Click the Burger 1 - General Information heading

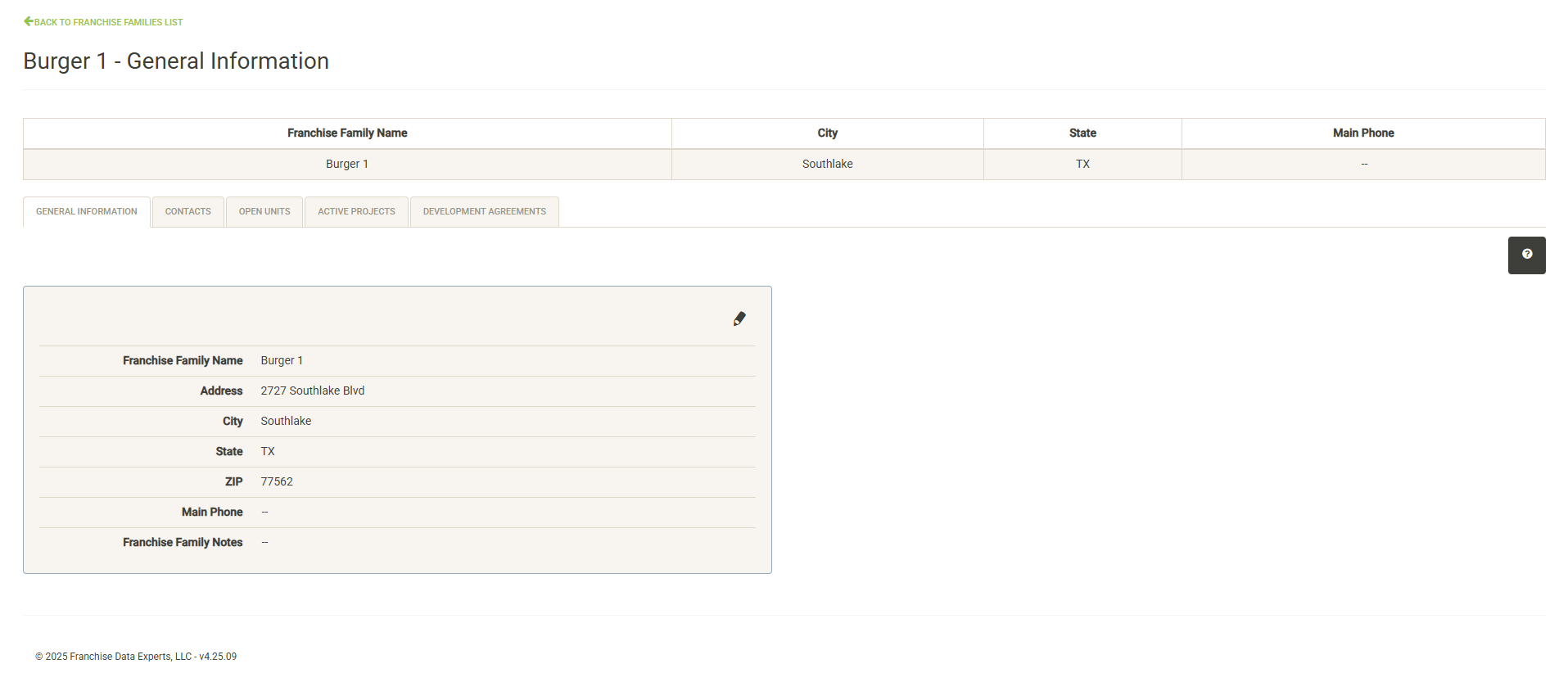point(176,61)
